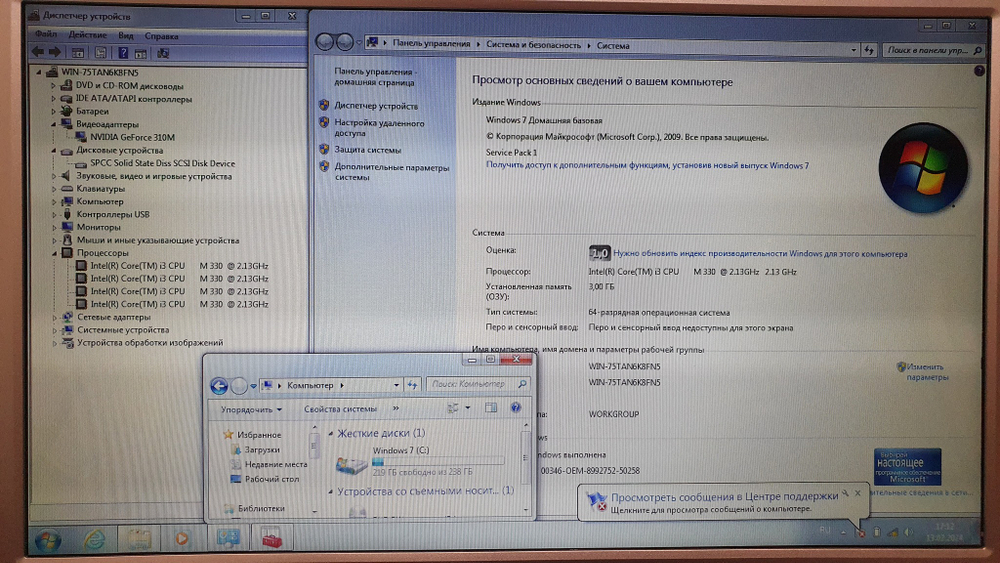
Task: Select SPCC Solid State Disk SCSI device
Action: [x=162, y=163]
